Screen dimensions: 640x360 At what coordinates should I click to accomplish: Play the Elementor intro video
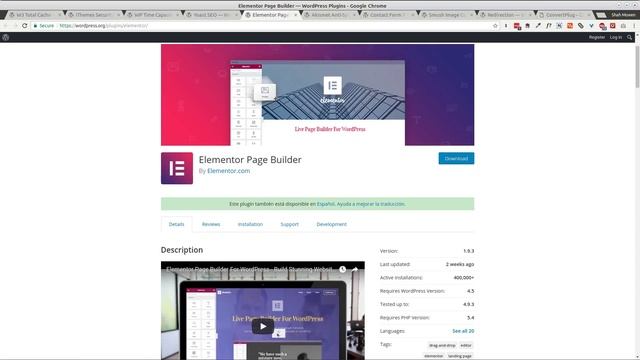pyautogui.click(x=263, y=326)
